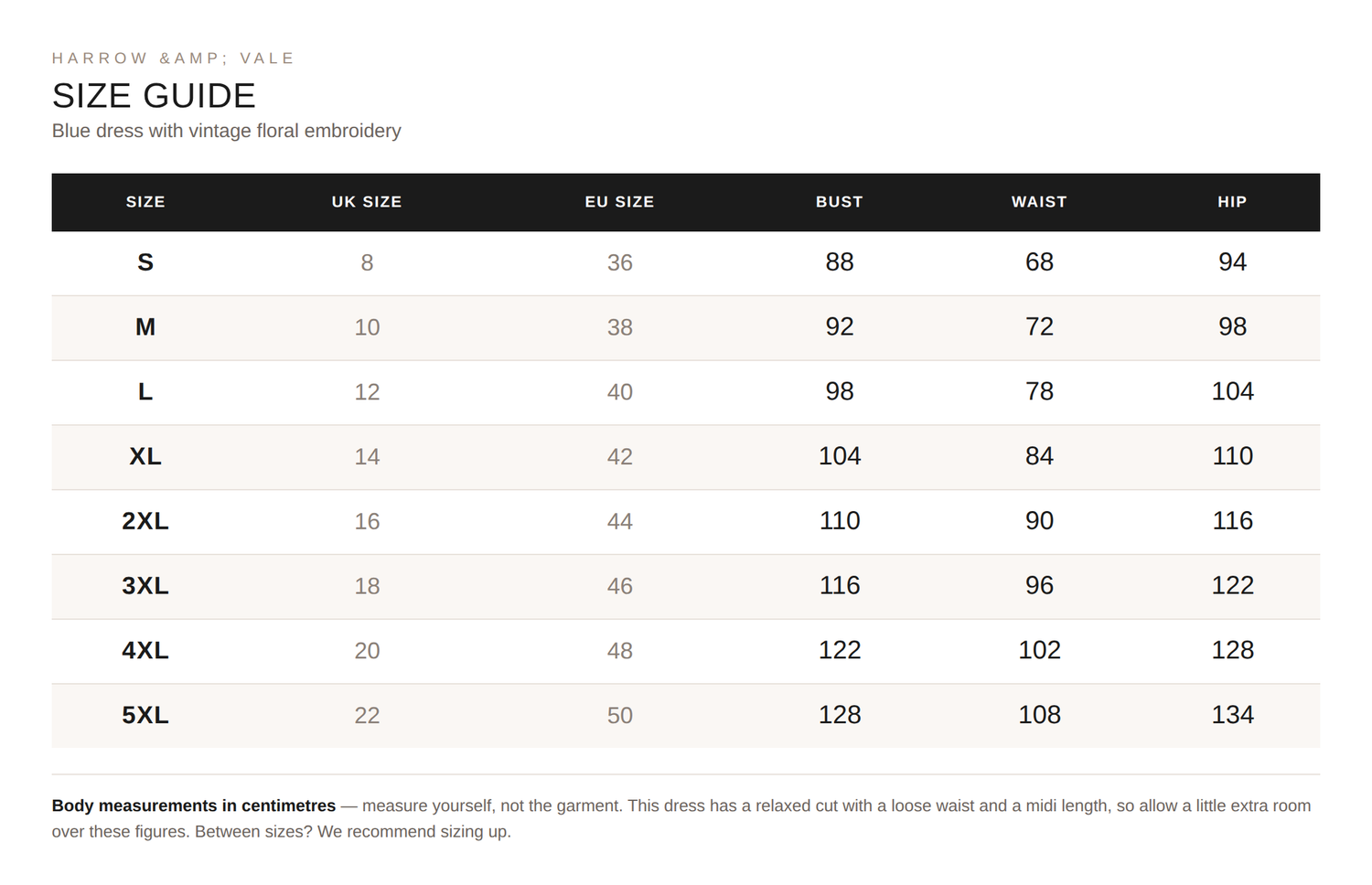The image size is (1372, 885).
Task: Select the HIP column header
Action: pyautogui.click(x=1232, y=202)
